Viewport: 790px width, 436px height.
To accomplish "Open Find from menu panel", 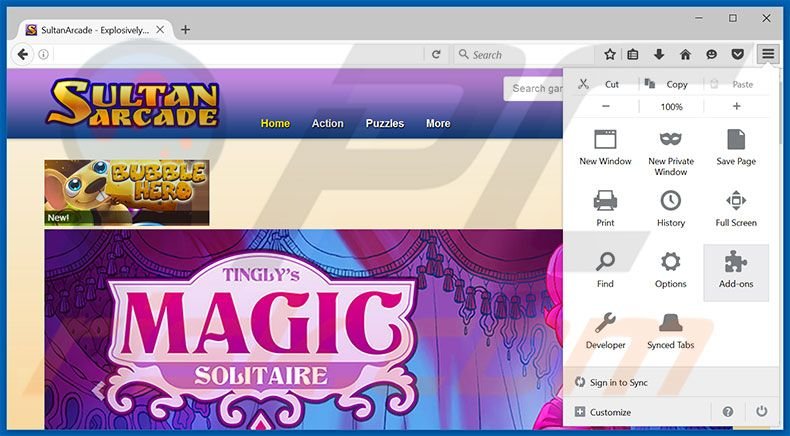I will 605,270.
